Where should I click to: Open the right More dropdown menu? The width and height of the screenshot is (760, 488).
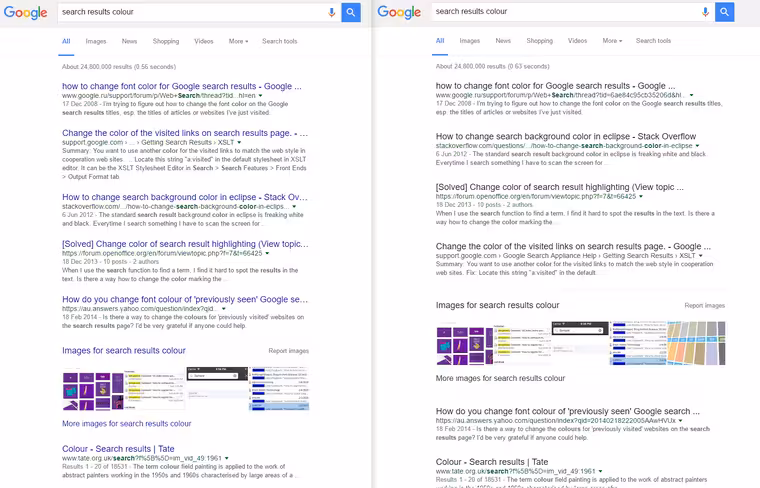coord(612,41)
